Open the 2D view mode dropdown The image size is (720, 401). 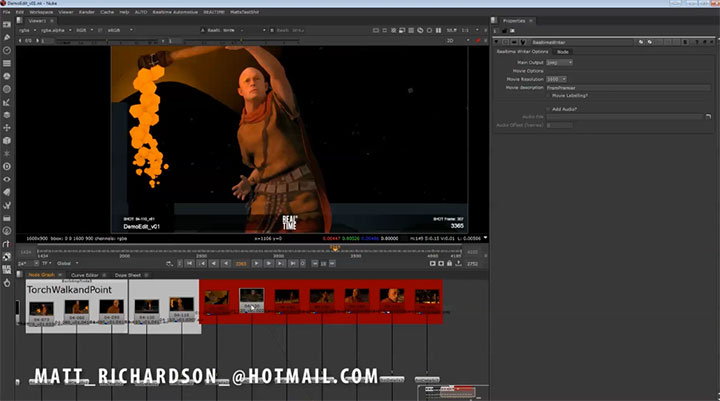coord(458,41)
